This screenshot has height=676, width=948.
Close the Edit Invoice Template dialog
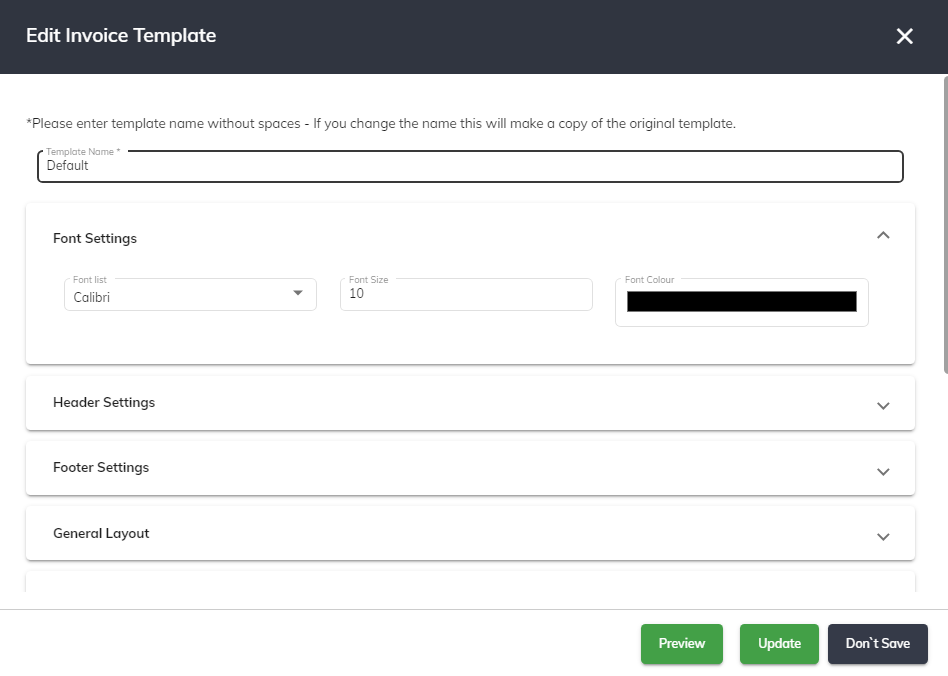coord(904,36)
